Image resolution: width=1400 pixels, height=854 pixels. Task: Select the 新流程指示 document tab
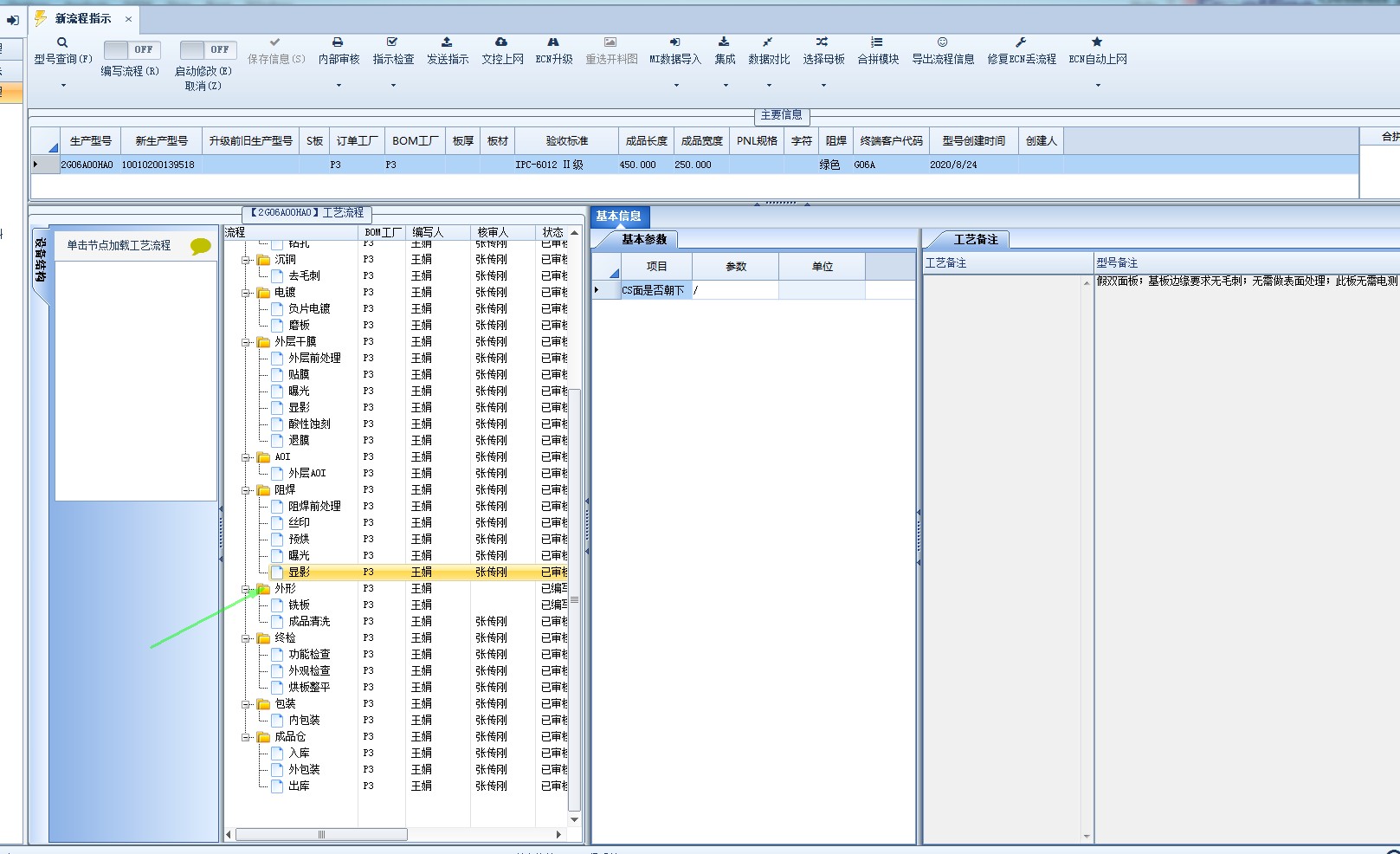[x=83, y=18]
